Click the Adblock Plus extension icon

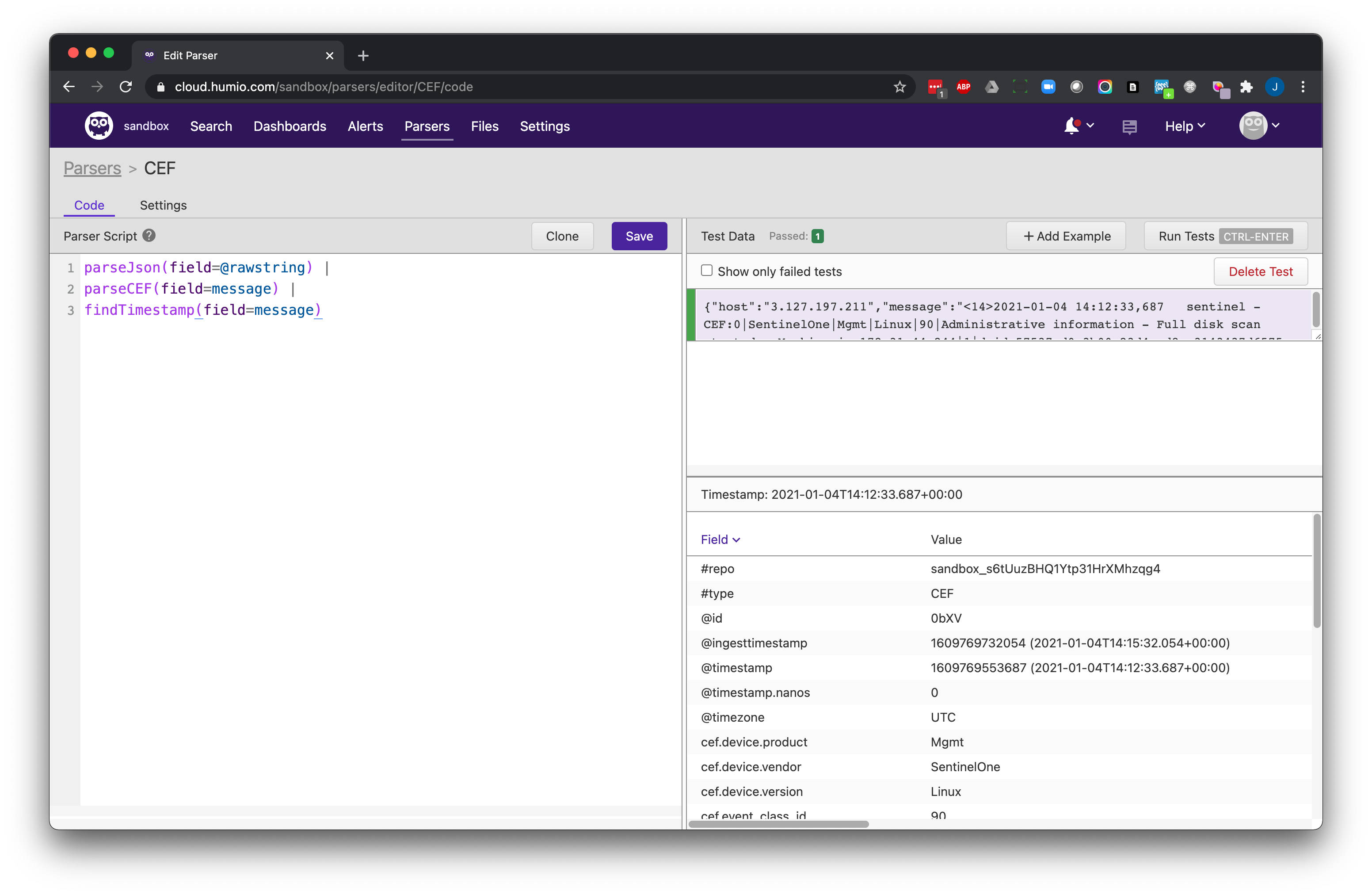pos(963,87)
